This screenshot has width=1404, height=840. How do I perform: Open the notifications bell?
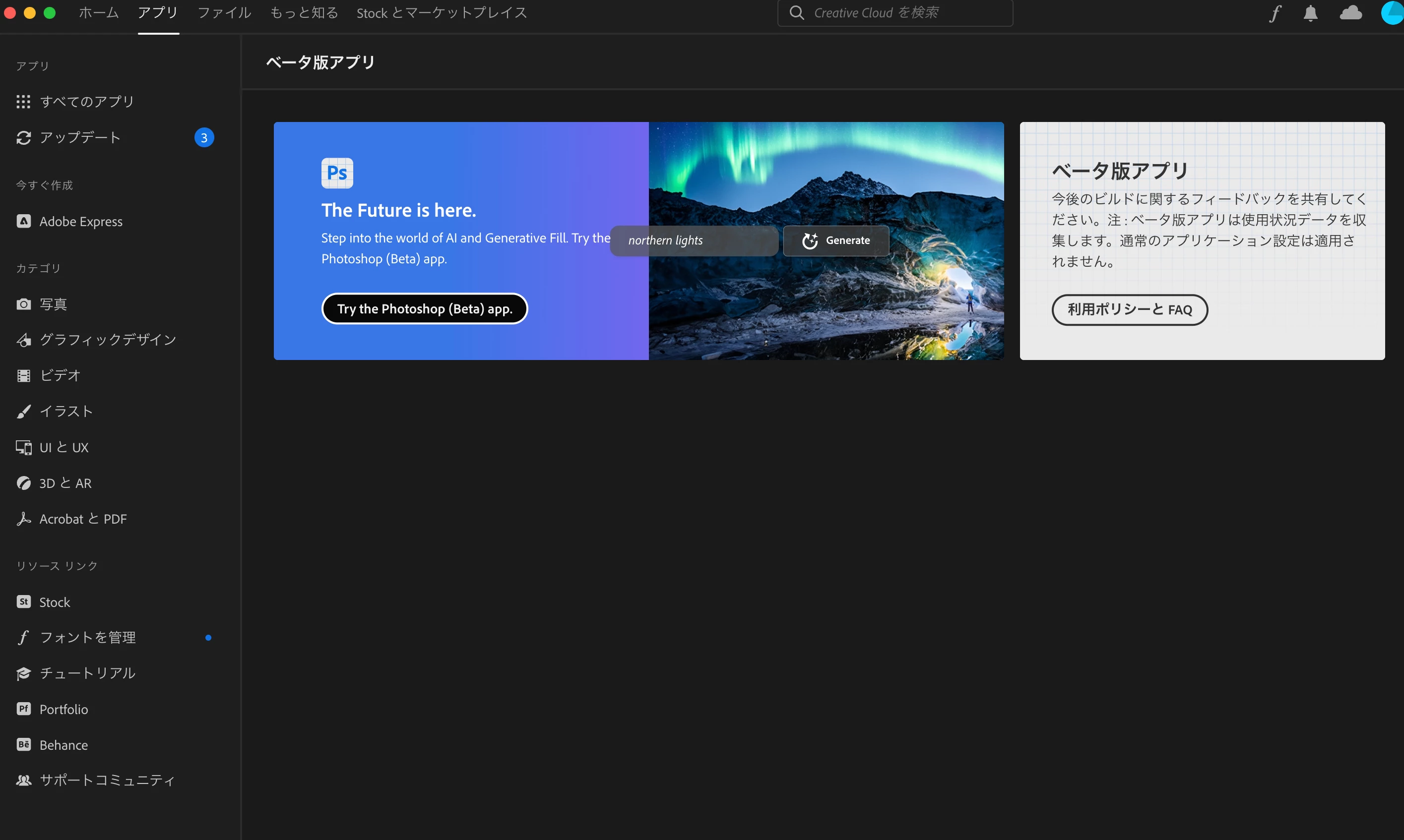click(x=1310, y=13)
